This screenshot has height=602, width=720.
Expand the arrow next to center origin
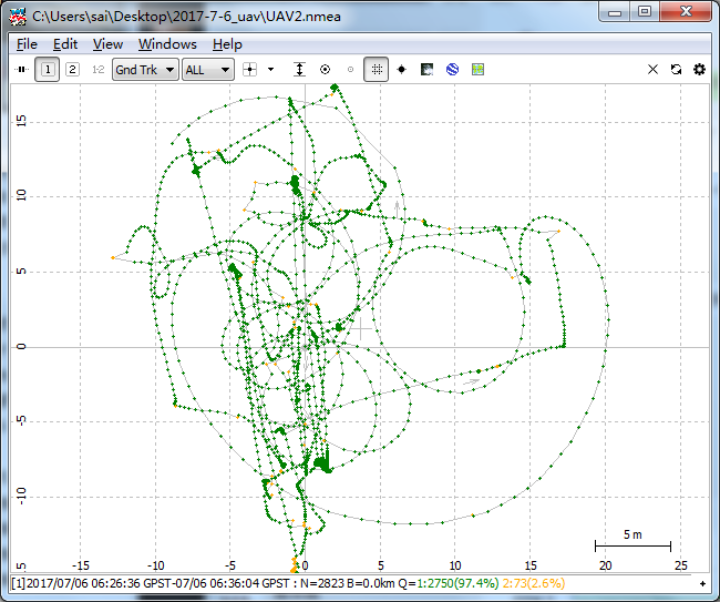[271, 69]
